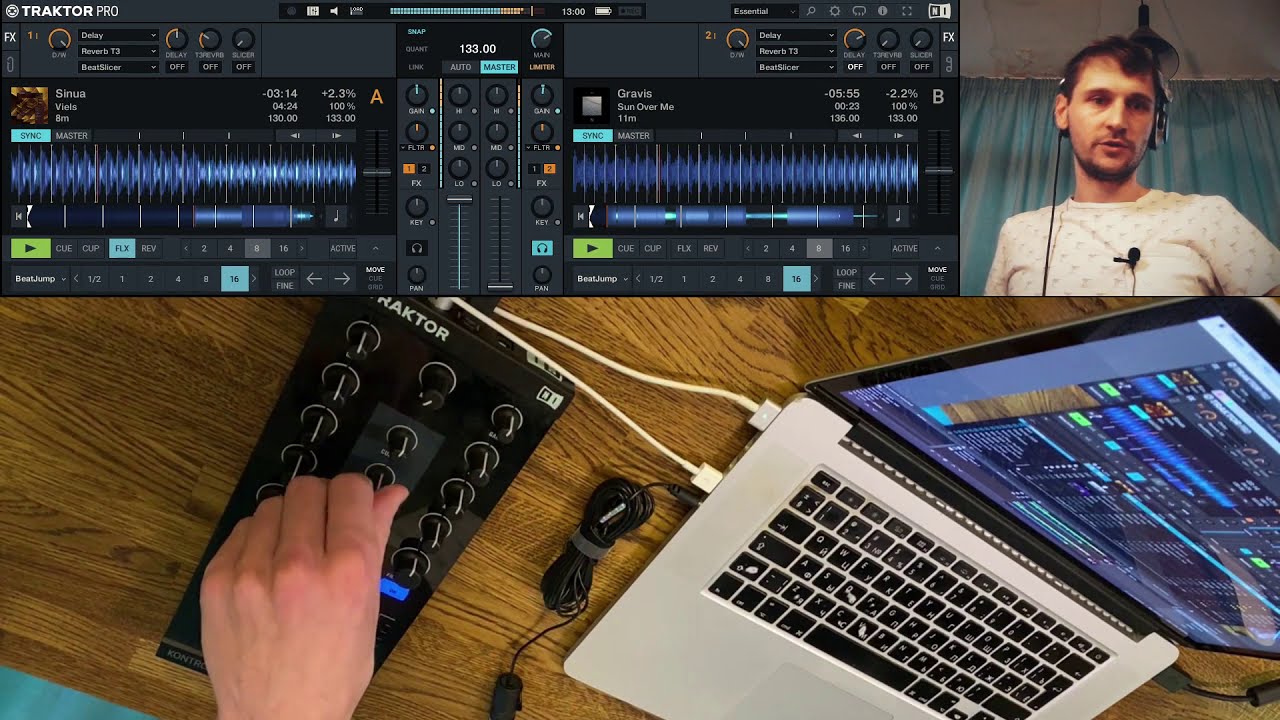Image resolution: width=1280 pixels, height=720 pixels.
Task: Play deck A
Action: (30, 248)
